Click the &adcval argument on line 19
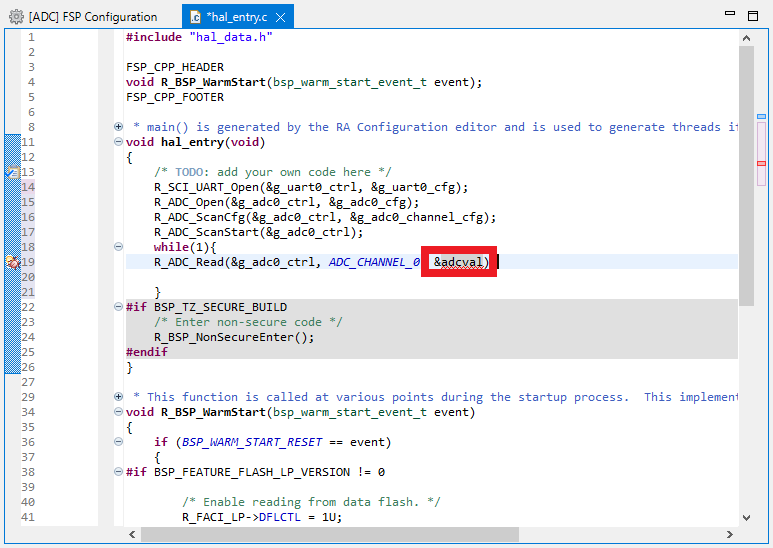The image size is (773, 548). [458, 262]
